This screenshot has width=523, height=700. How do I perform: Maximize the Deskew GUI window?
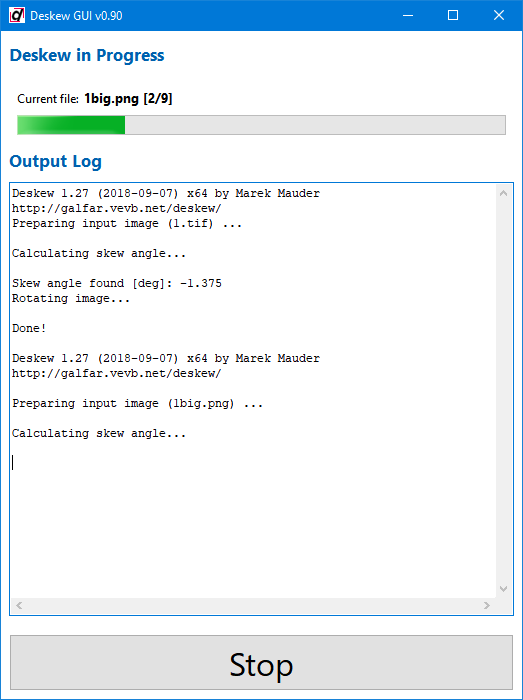(x=453, y=16)
